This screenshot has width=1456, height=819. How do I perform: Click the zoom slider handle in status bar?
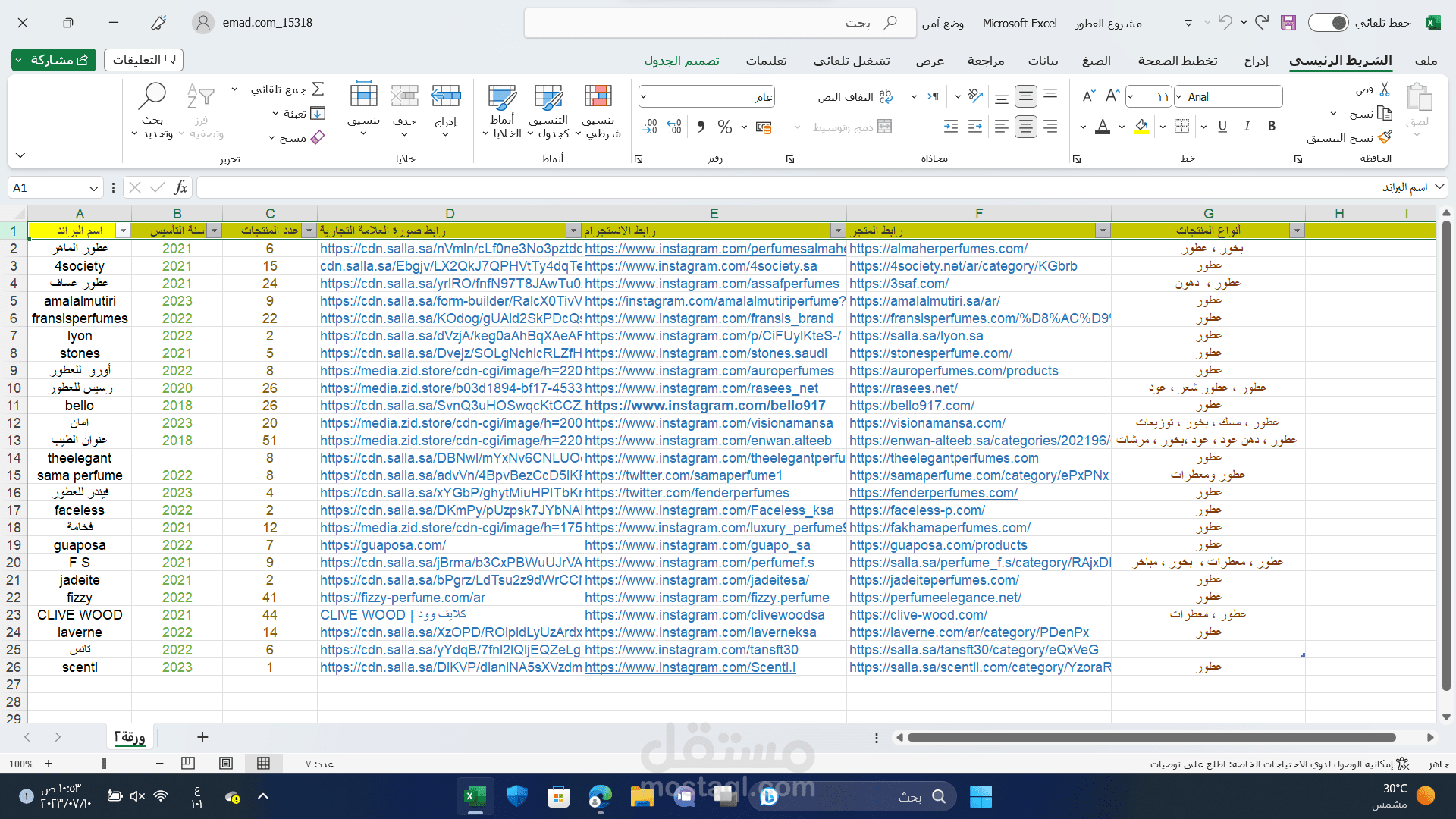pos(104,764)
